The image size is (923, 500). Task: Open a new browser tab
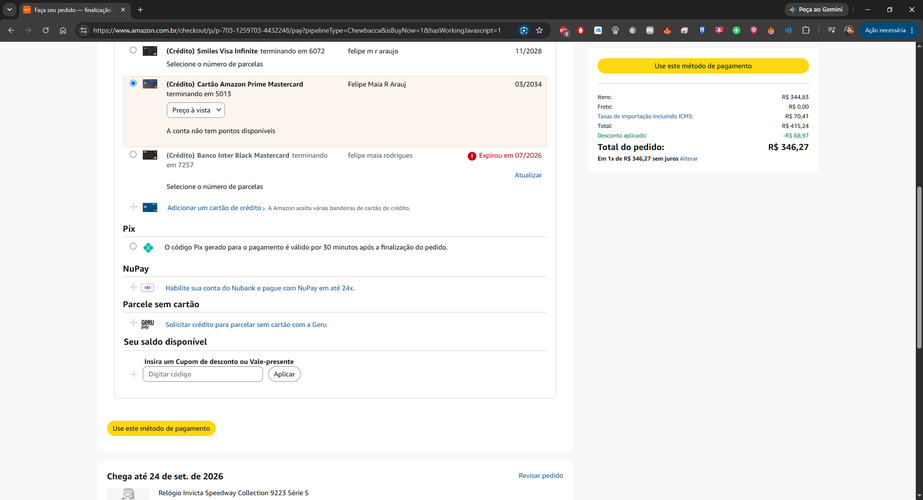click(x=140, y=9)
